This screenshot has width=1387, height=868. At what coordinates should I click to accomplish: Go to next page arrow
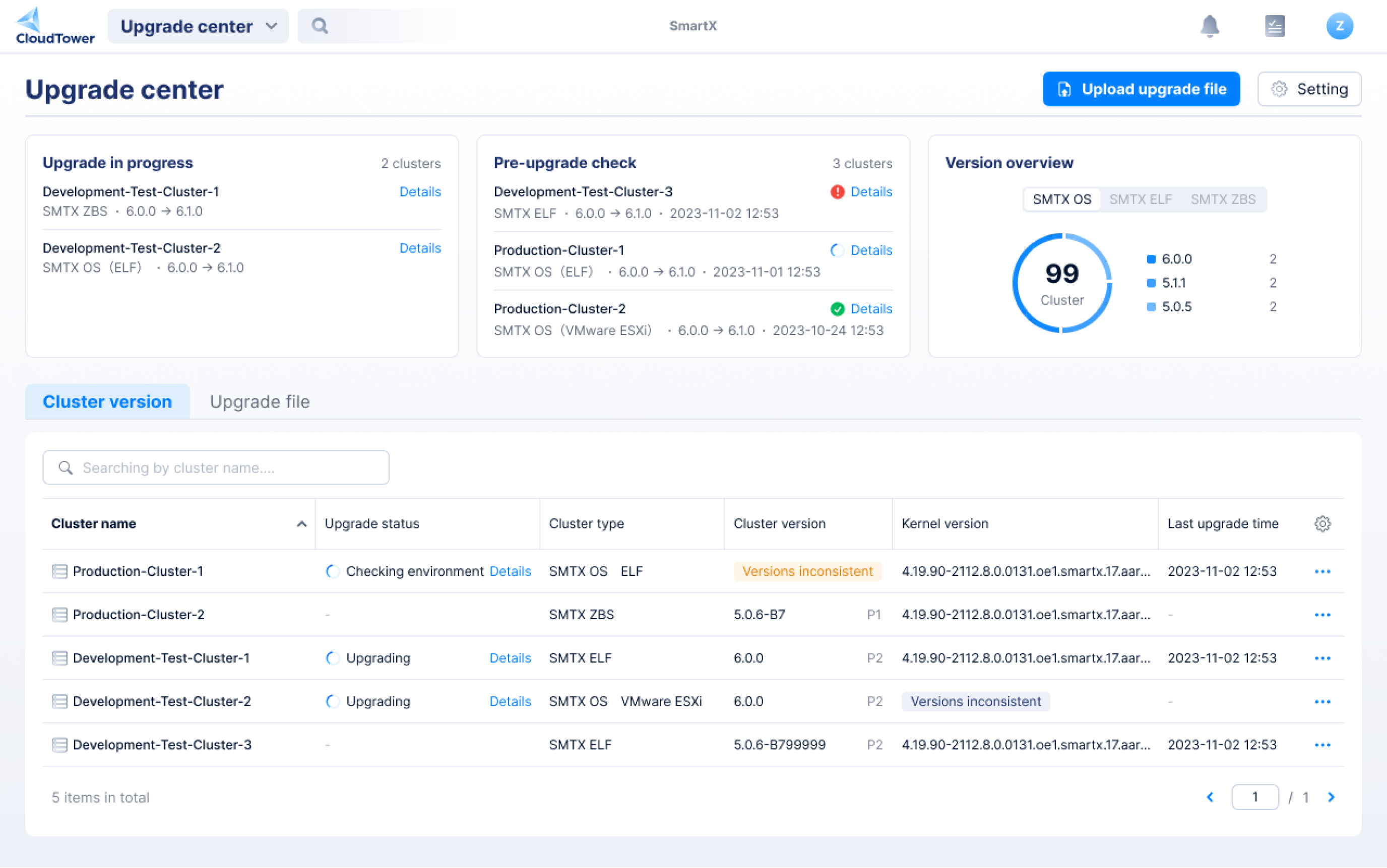[1331, 797]
